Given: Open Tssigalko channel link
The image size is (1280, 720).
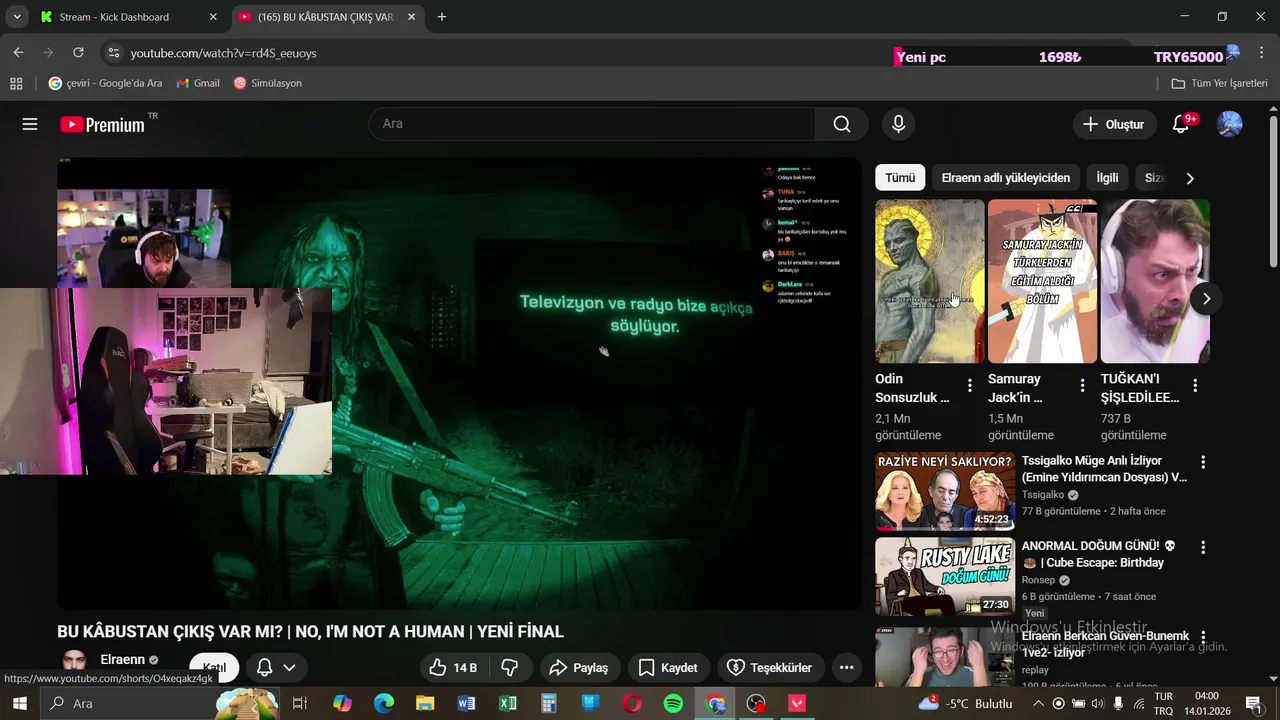Looking at the screenshot, I should click(x=1043, y=495).
